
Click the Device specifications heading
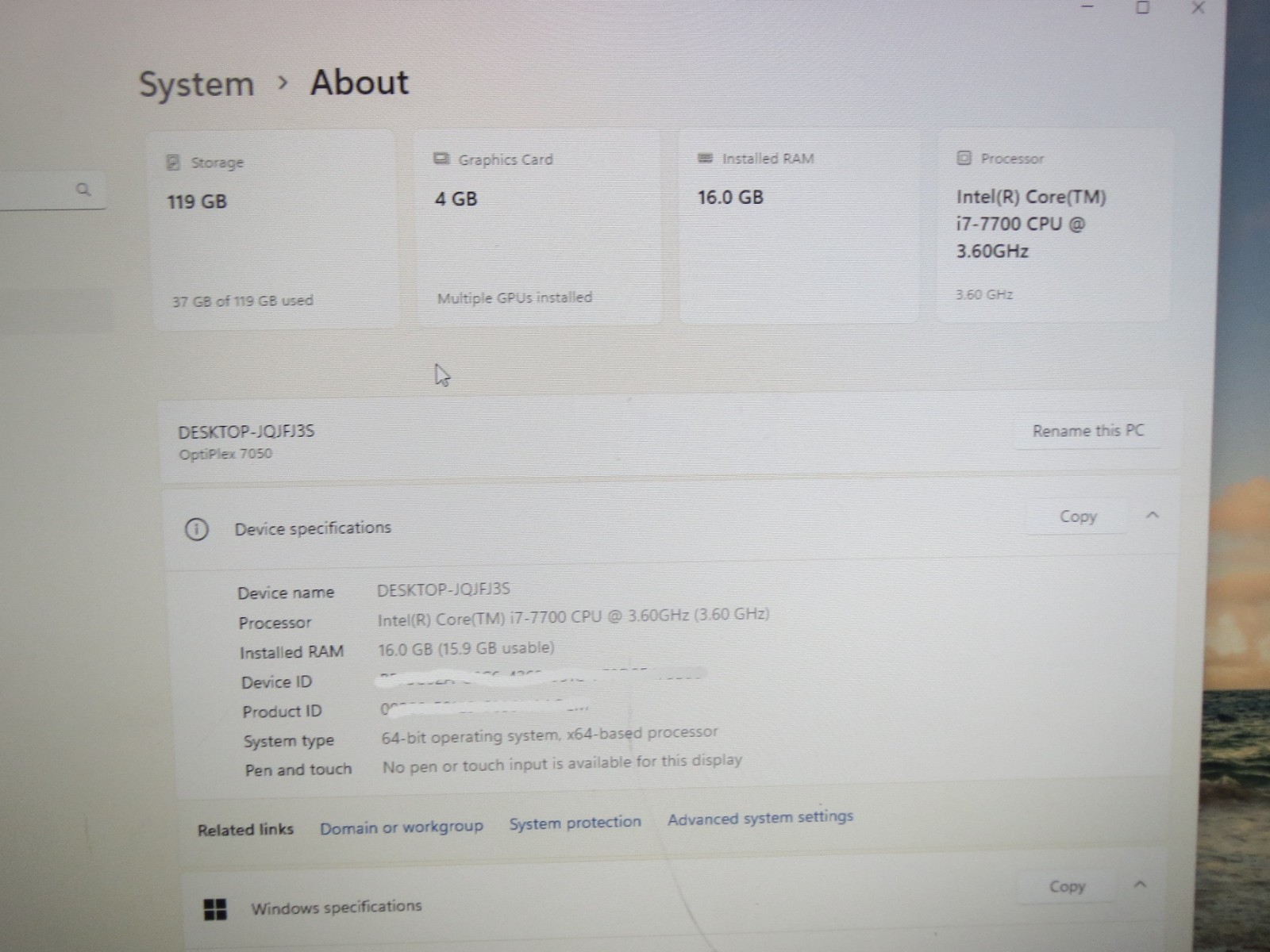pyautogui.click(x=313, y=528)
